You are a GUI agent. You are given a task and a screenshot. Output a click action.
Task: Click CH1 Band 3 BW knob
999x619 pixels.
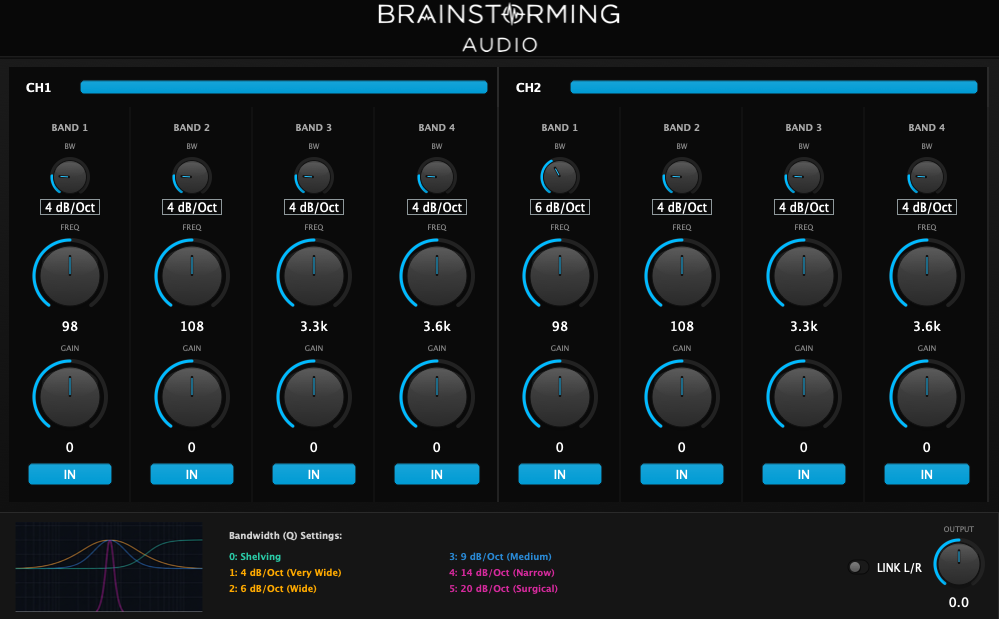pos(313,176)
